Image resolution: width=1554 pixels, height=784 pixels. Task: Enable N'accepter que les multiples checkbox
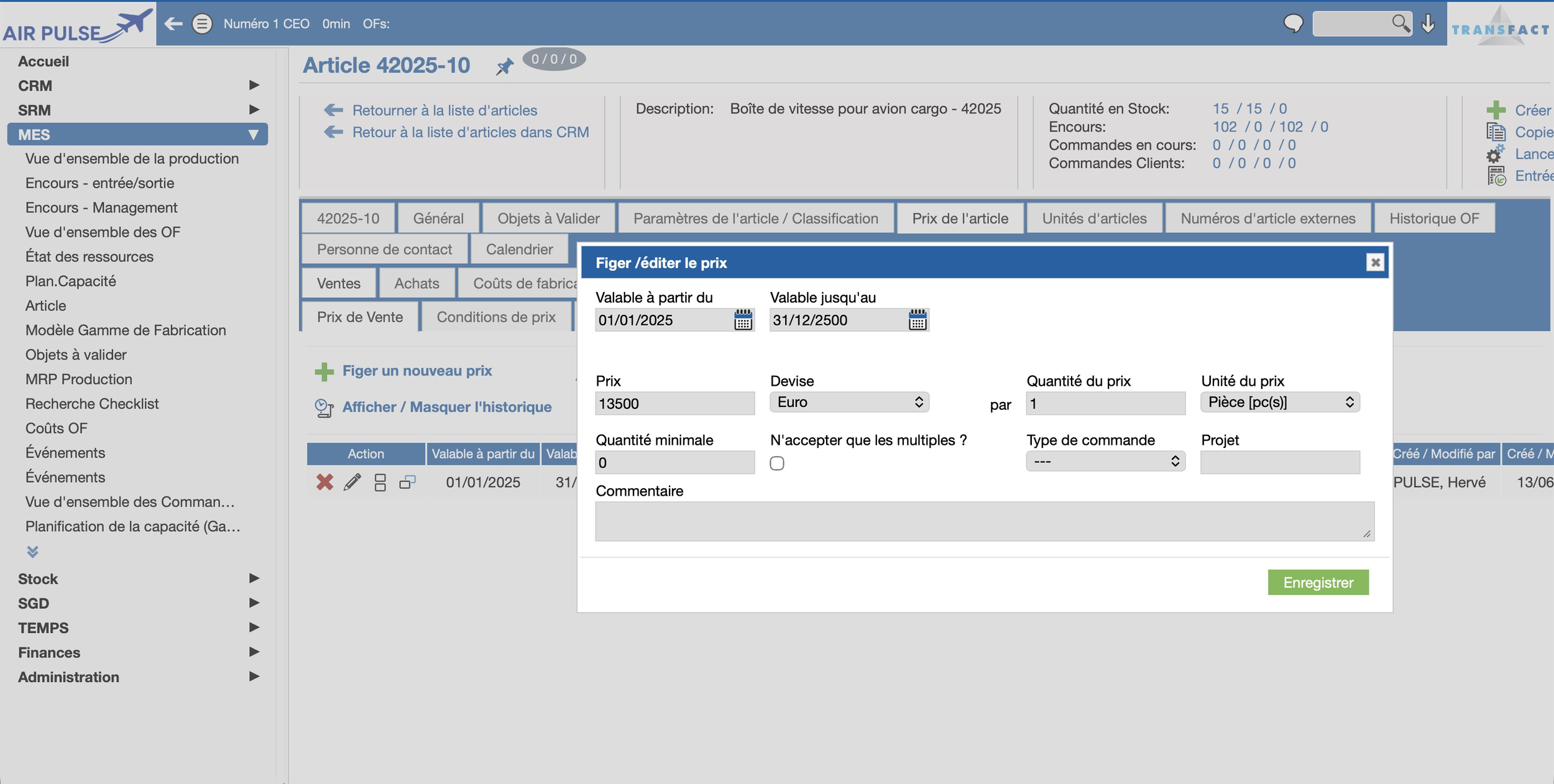click(x=777, y=463)
